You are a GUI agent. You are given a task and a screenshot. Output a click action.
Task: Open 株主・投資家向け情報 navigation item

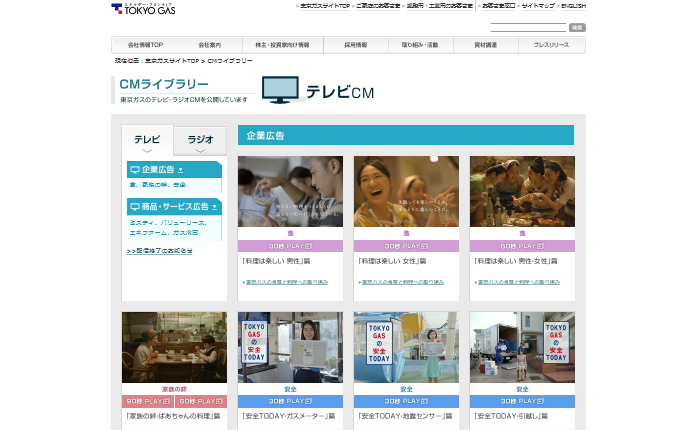coord(282,45)
